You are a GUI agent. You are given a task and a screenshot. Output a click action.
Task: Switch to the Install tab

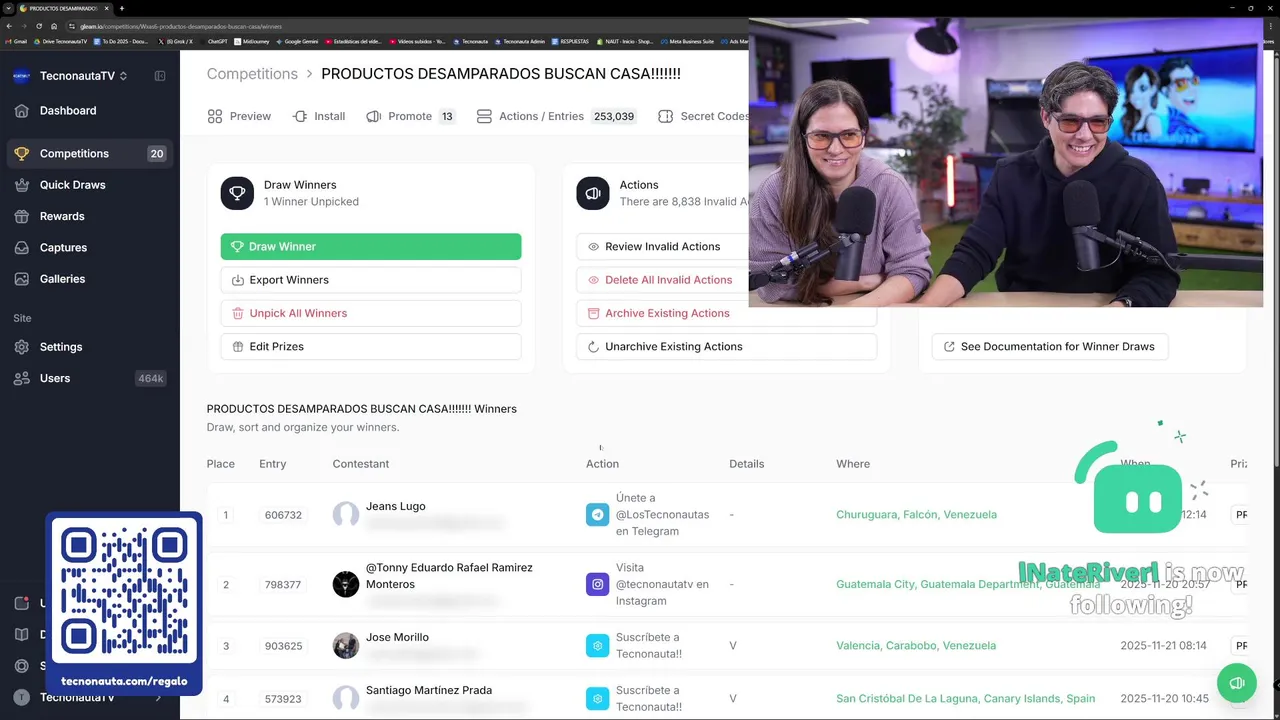[319, 116]
